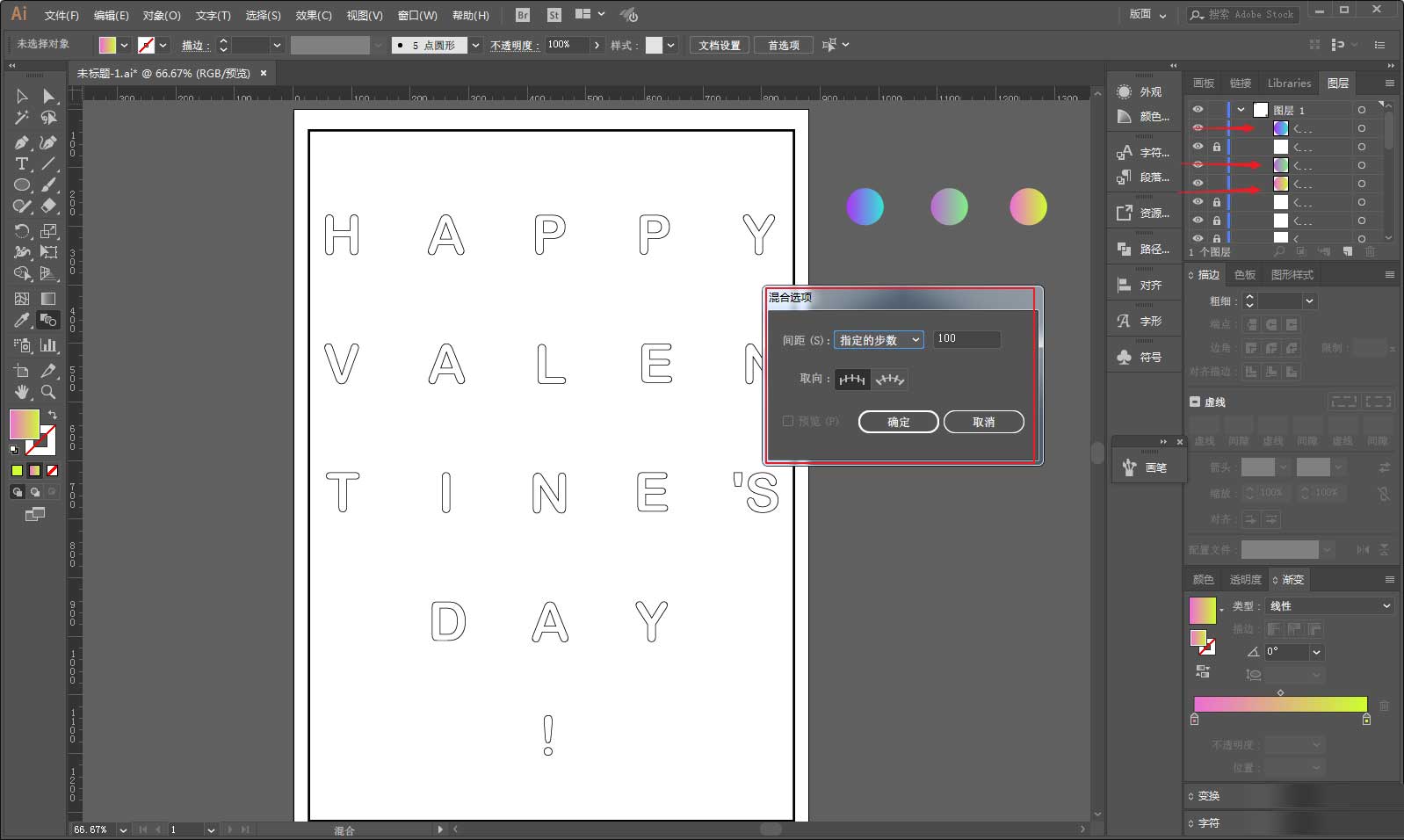The height and width of the screenshot is (840, 1404).
Task: Select the Ellipse shape tool
Action: pos(22,185)
